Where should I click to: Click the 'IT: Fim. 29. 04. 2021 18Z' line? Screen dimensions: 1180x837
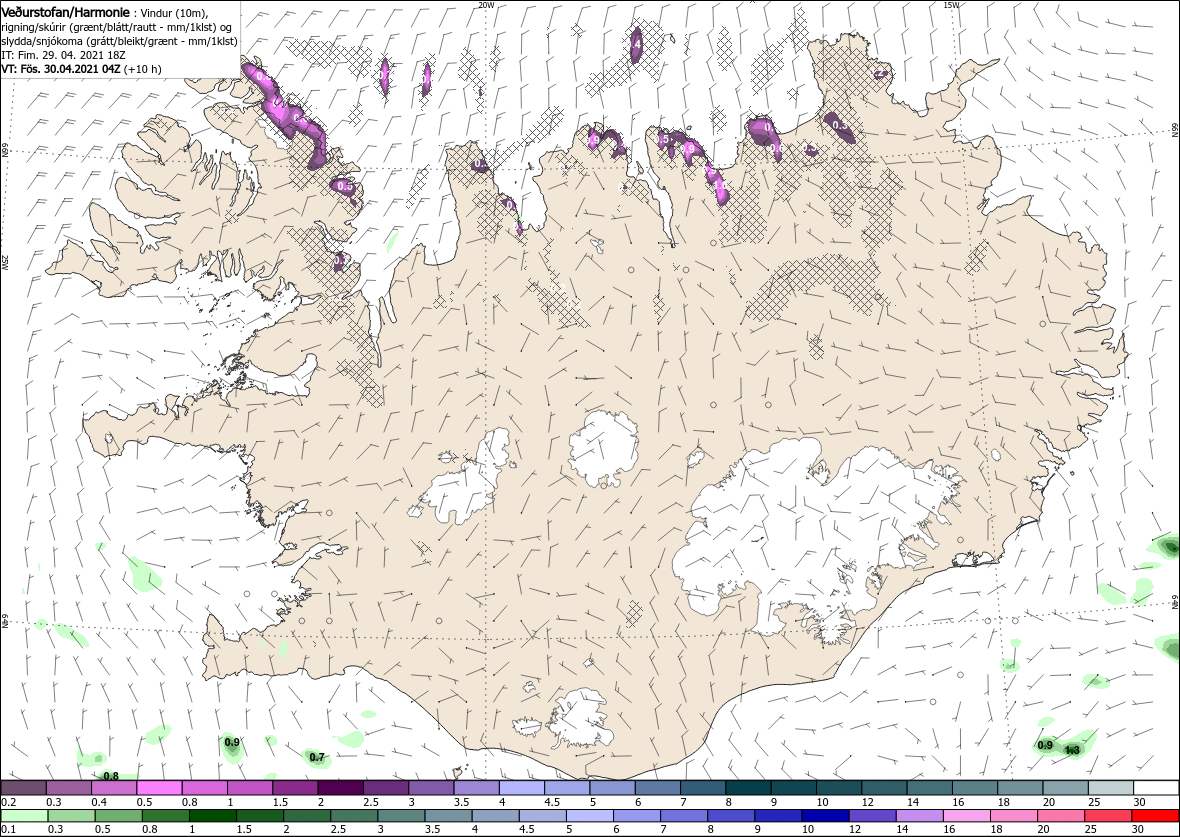point(61,55)
